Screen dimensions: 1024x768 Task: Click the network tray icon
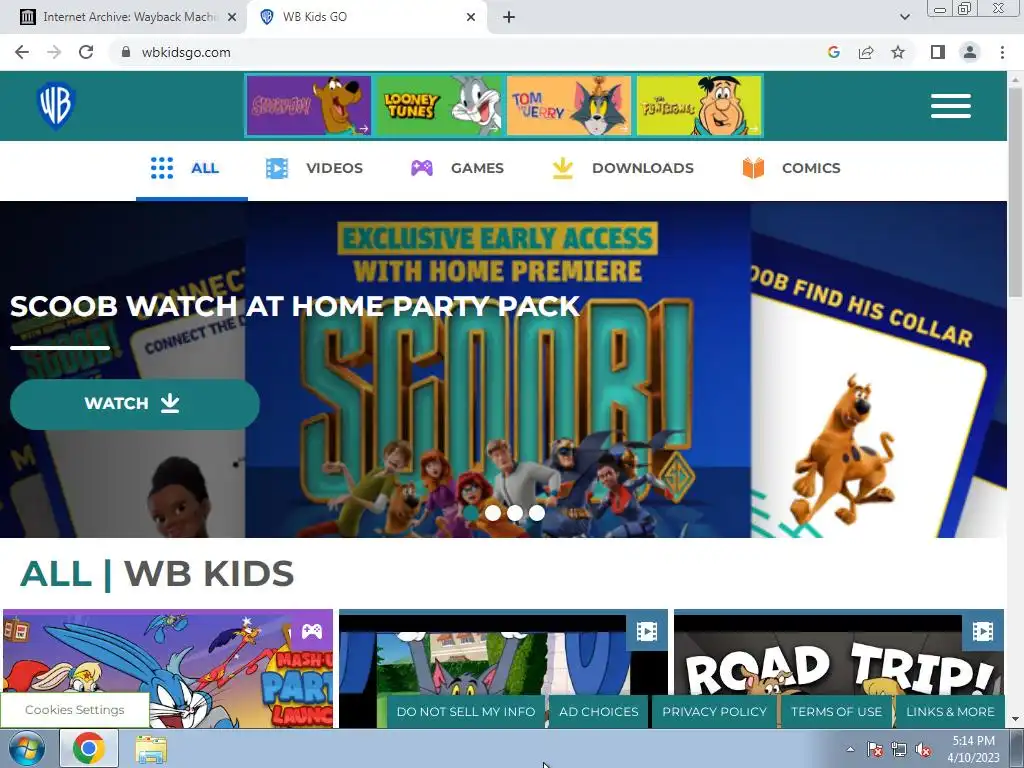point(899,750)
